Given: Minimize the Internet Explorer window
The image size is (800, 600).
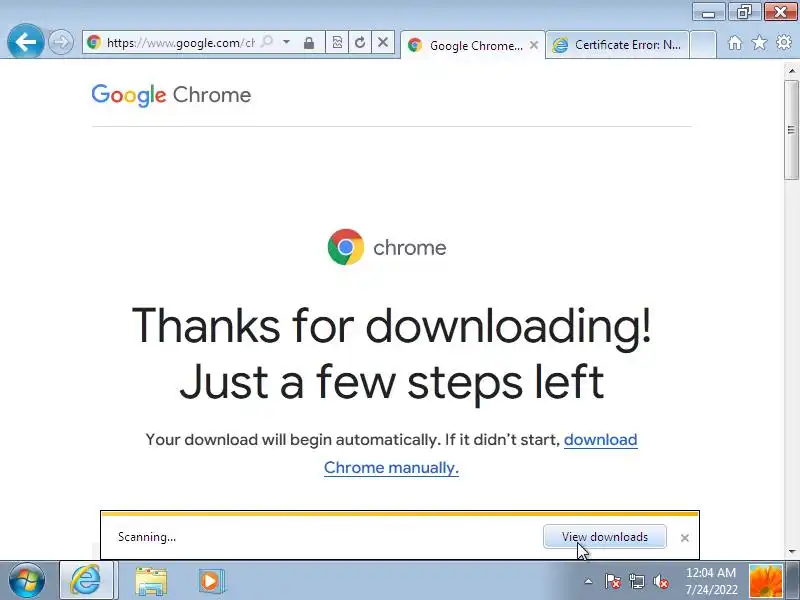Looking at the screenshot, I should tap(708, 12).
